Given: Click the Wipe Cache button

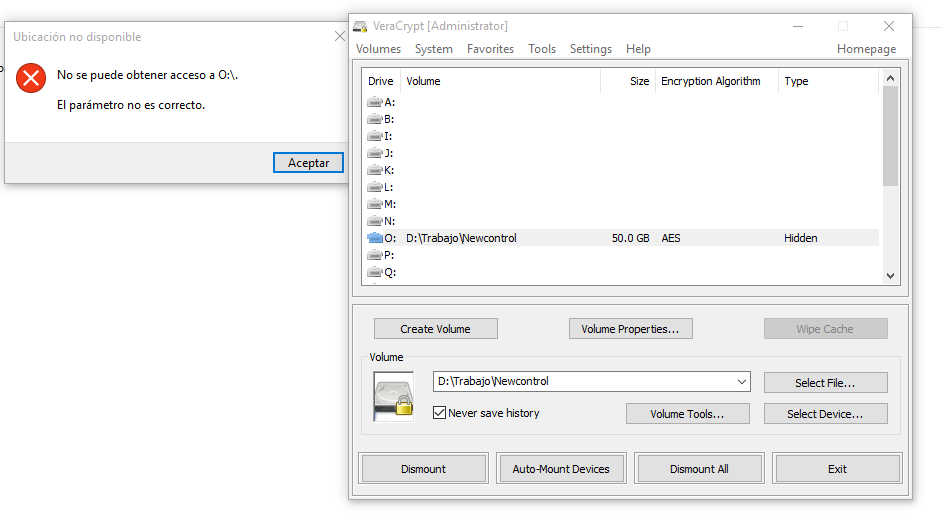Looking at the screenshot, I should [x=825, y=329].
